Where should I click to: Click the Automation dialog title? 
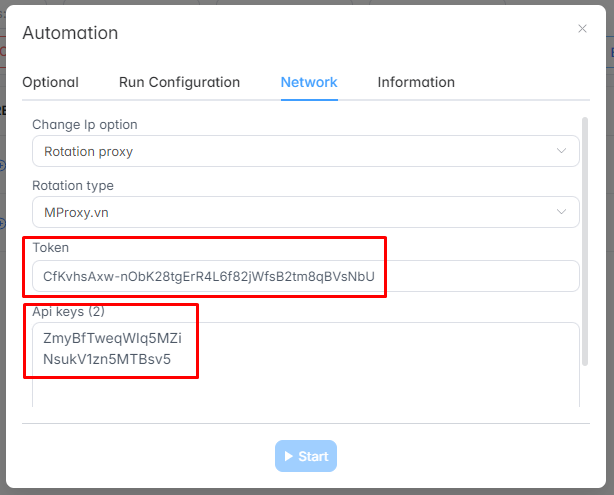pyautogui.click(x=70, y=33)
